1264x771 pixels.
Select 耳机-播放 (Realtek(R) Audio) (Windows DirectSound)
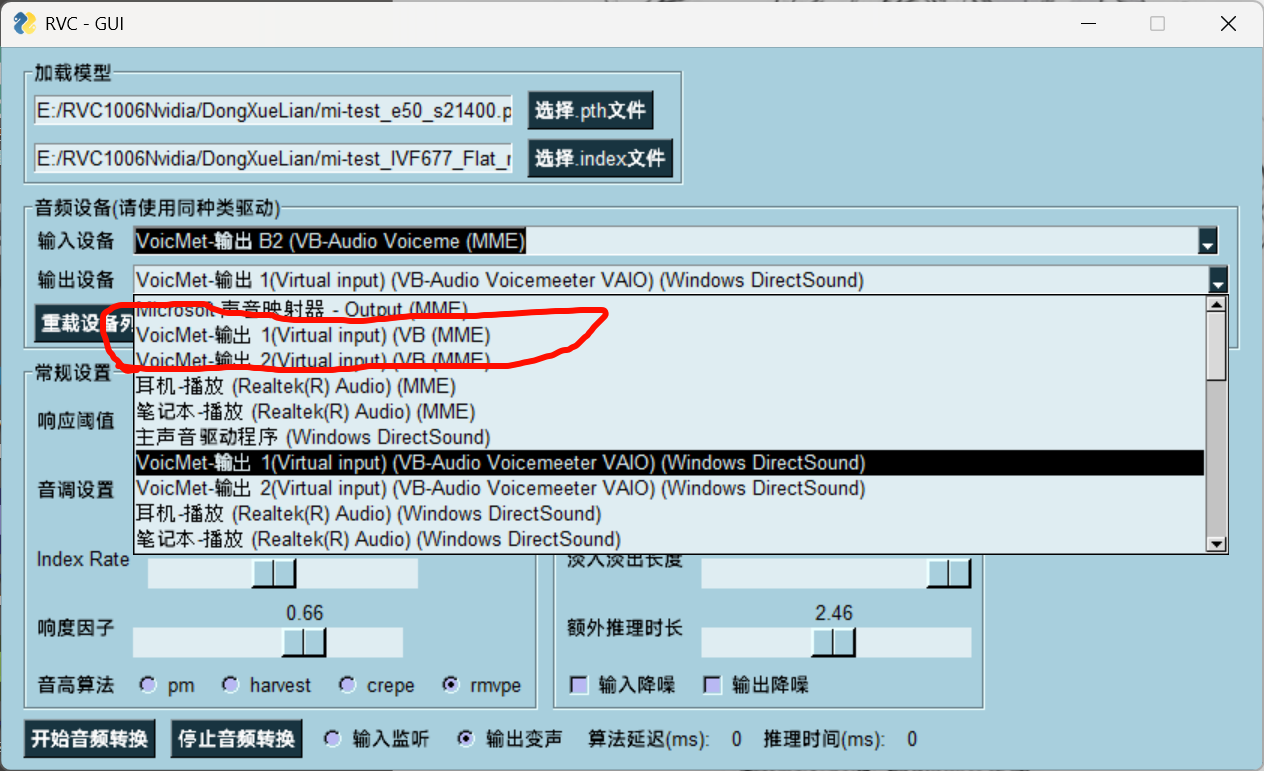[x=669, y=514]
